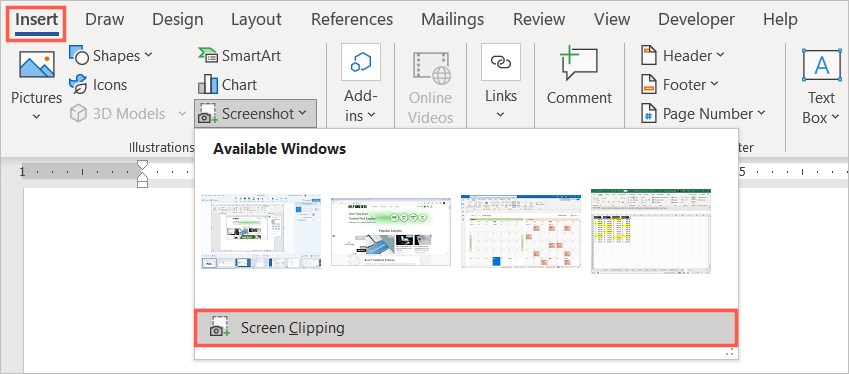Choose the web browser window thumbnail

(x=391, y=232)
